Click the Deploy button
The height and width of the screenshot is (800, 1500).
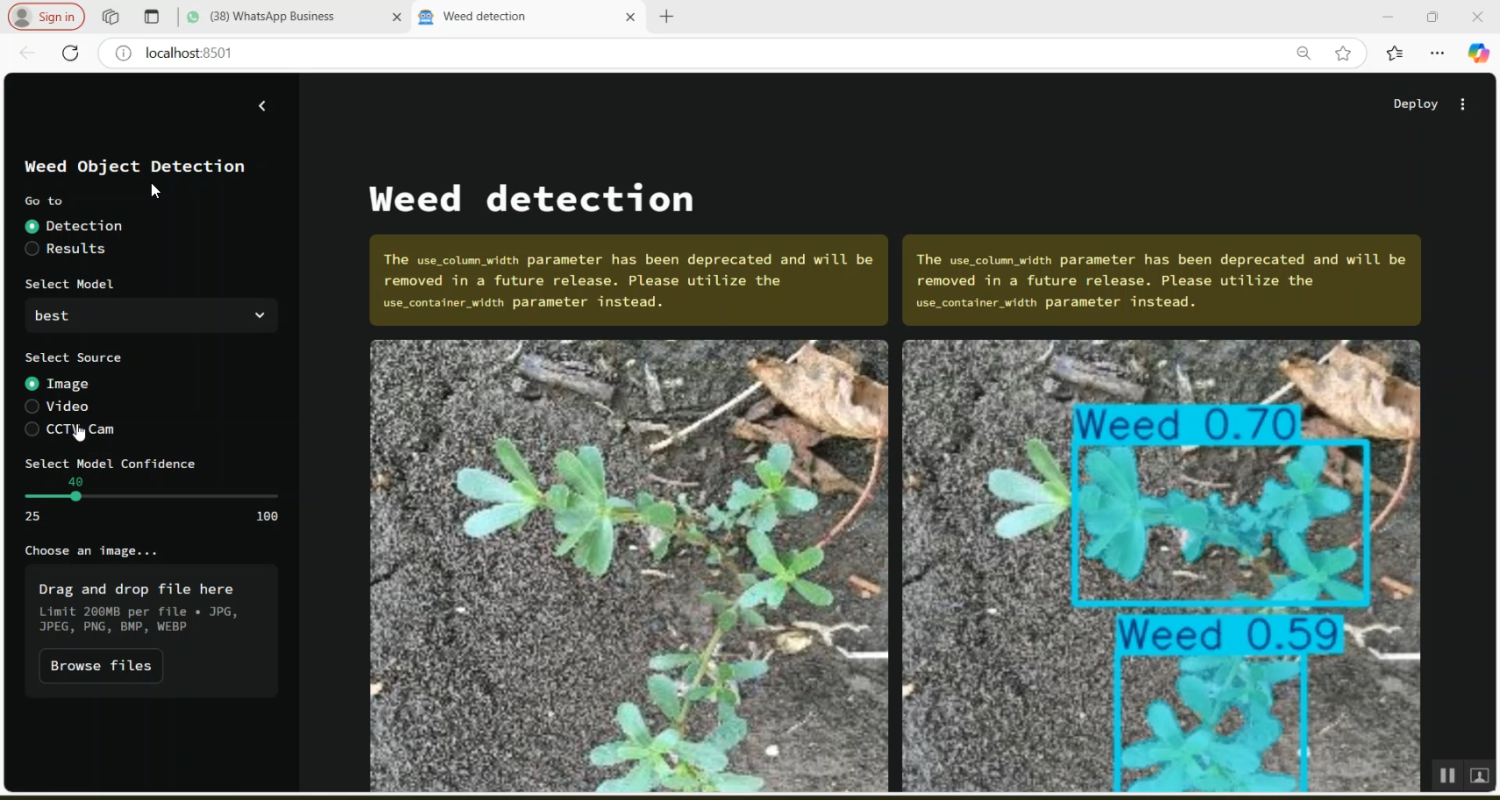tap(1414, 103)
